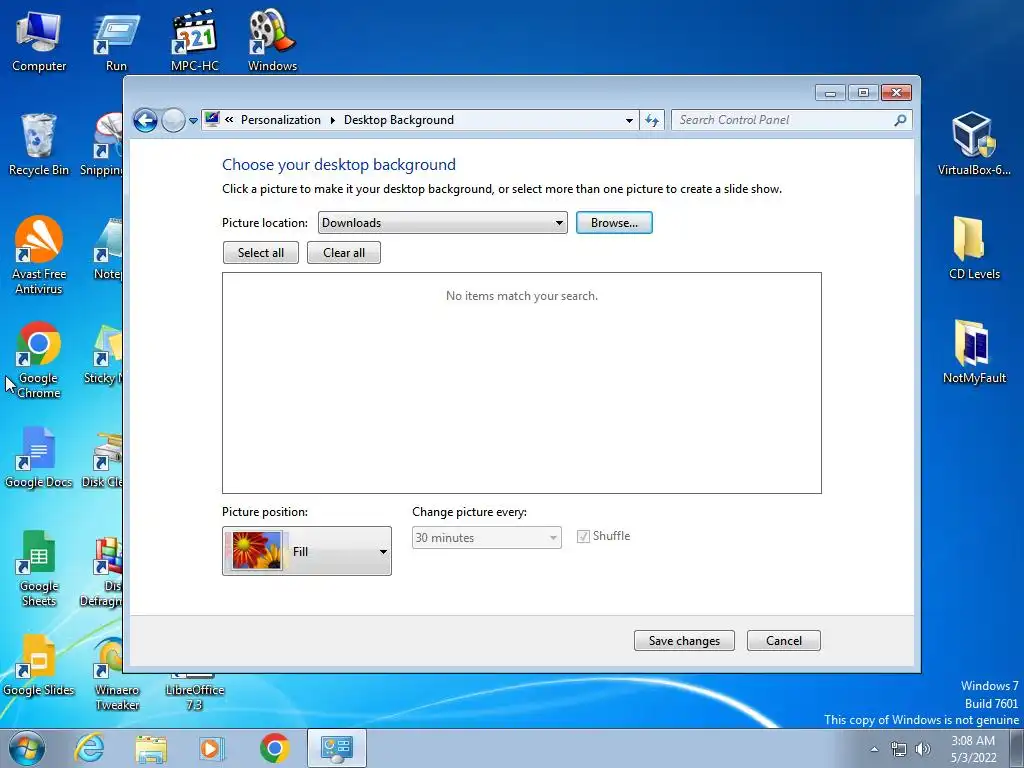Click the Cancel button
Image resolution: width=1024 pixels, height=768 pixels.
[x=784, y=641]
